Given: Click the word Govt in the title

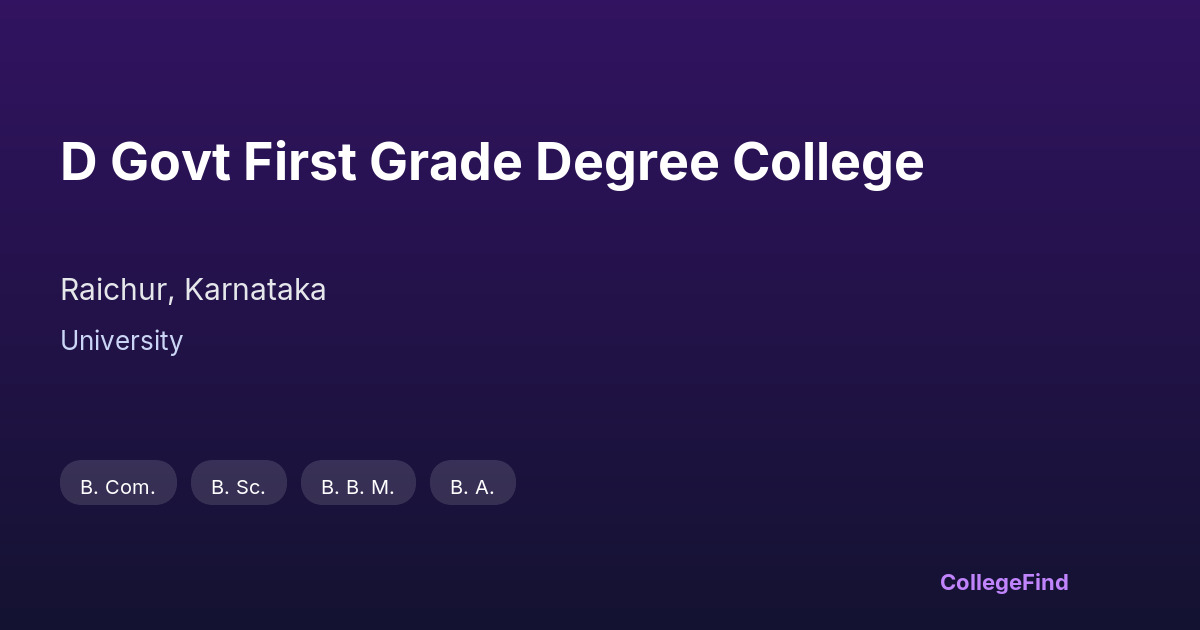Looking at the screenshot, I should tap(170, 162).
